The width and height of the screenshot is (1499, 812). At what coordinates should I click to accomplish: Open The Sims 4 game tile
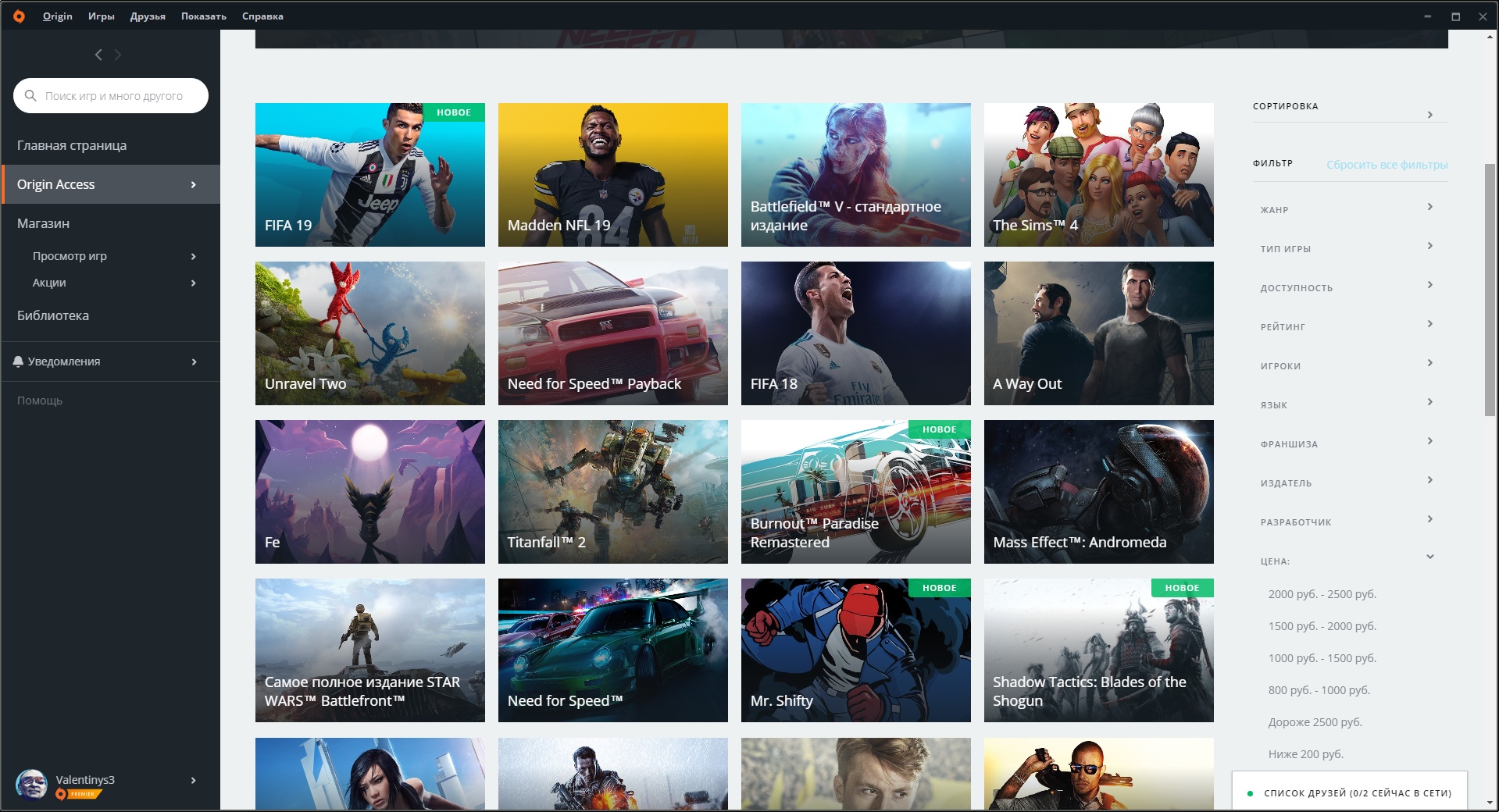click(x=1098, y=175)
